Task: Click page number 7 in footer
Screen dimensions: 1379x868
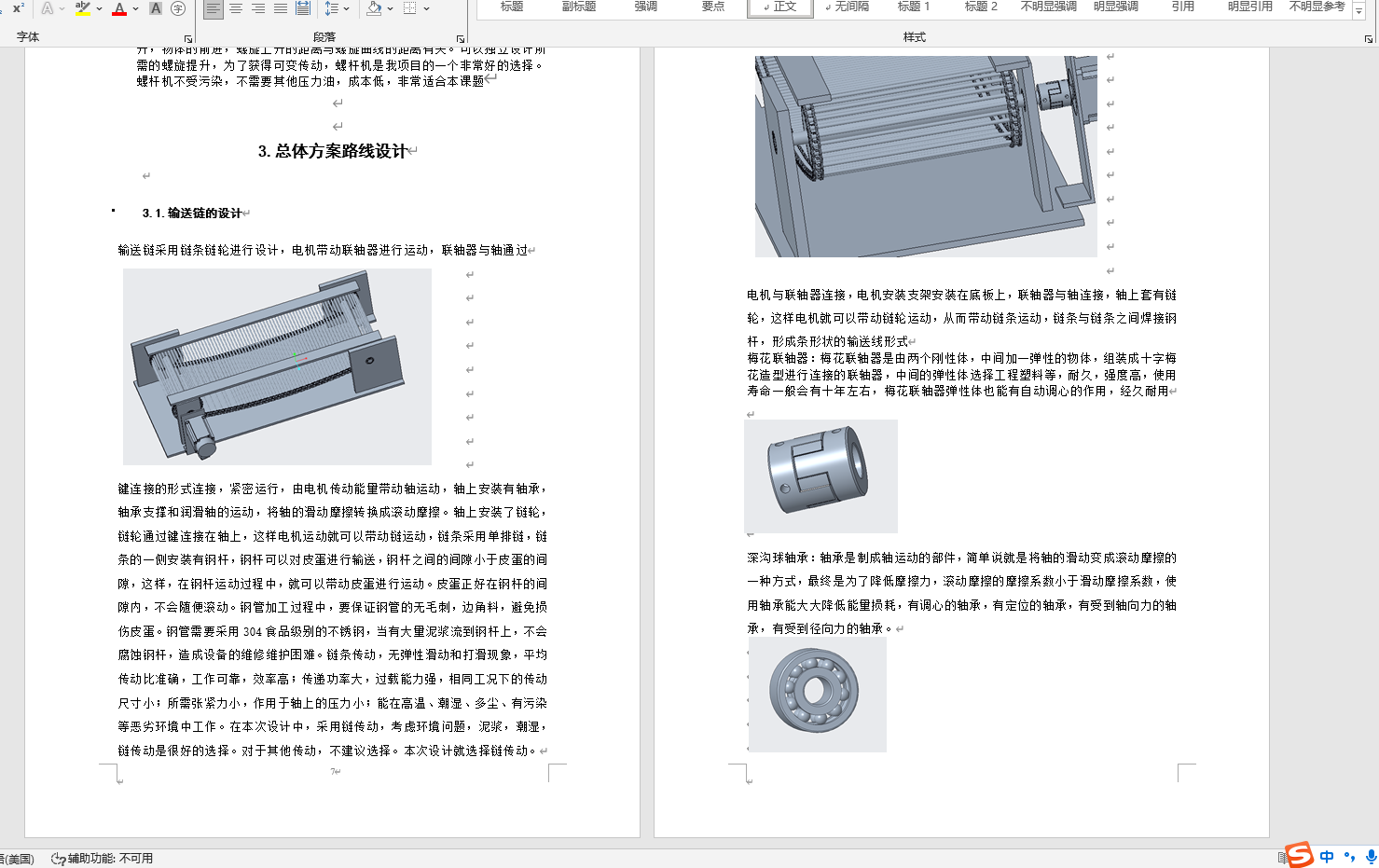Action: (334, 772)
